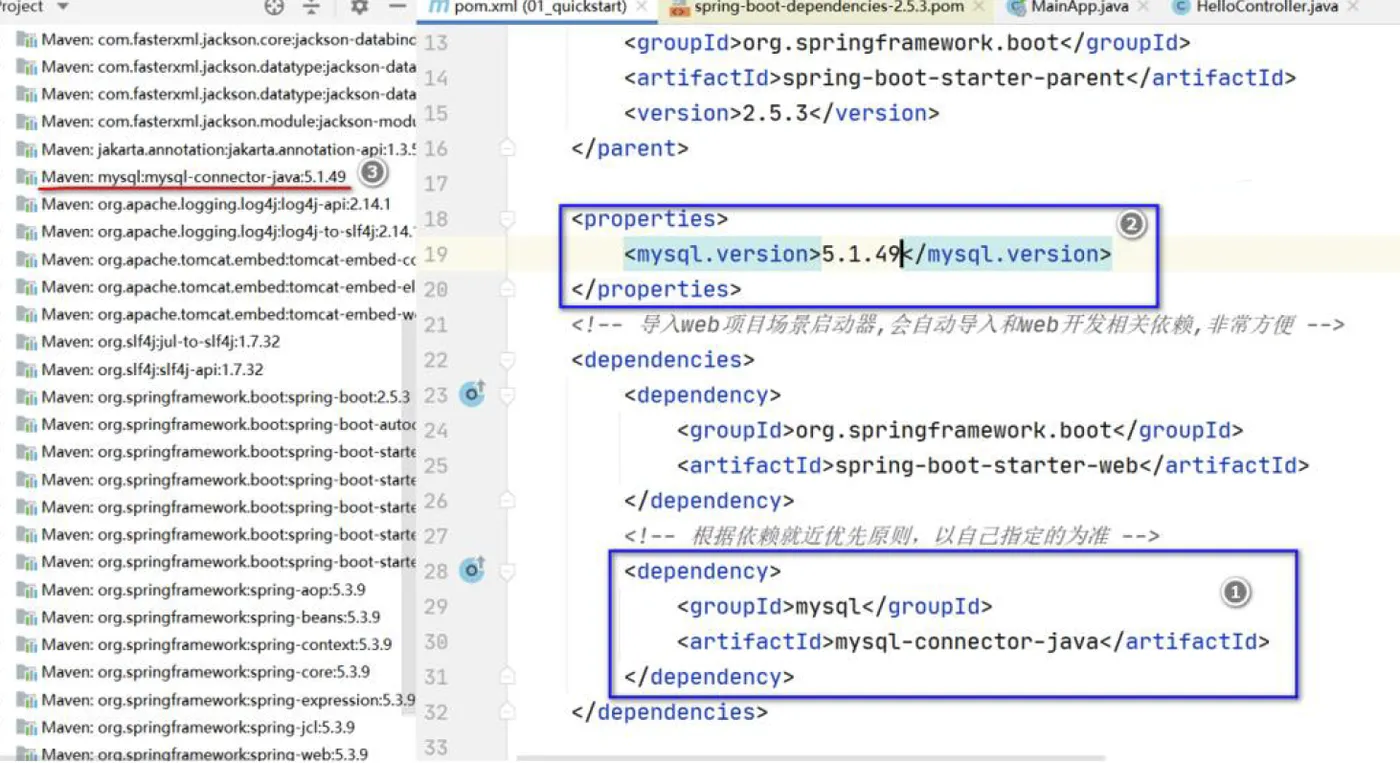The image size is (1400, 763).
Task: Open Project panel settings gear
Action: click(x=359, y=7)
